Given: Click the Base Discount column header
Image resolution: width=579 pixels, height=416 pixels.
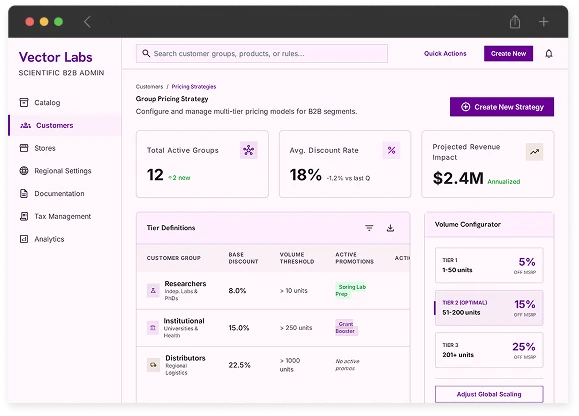Looking at the screenshot, I should (x=243, y=258).
